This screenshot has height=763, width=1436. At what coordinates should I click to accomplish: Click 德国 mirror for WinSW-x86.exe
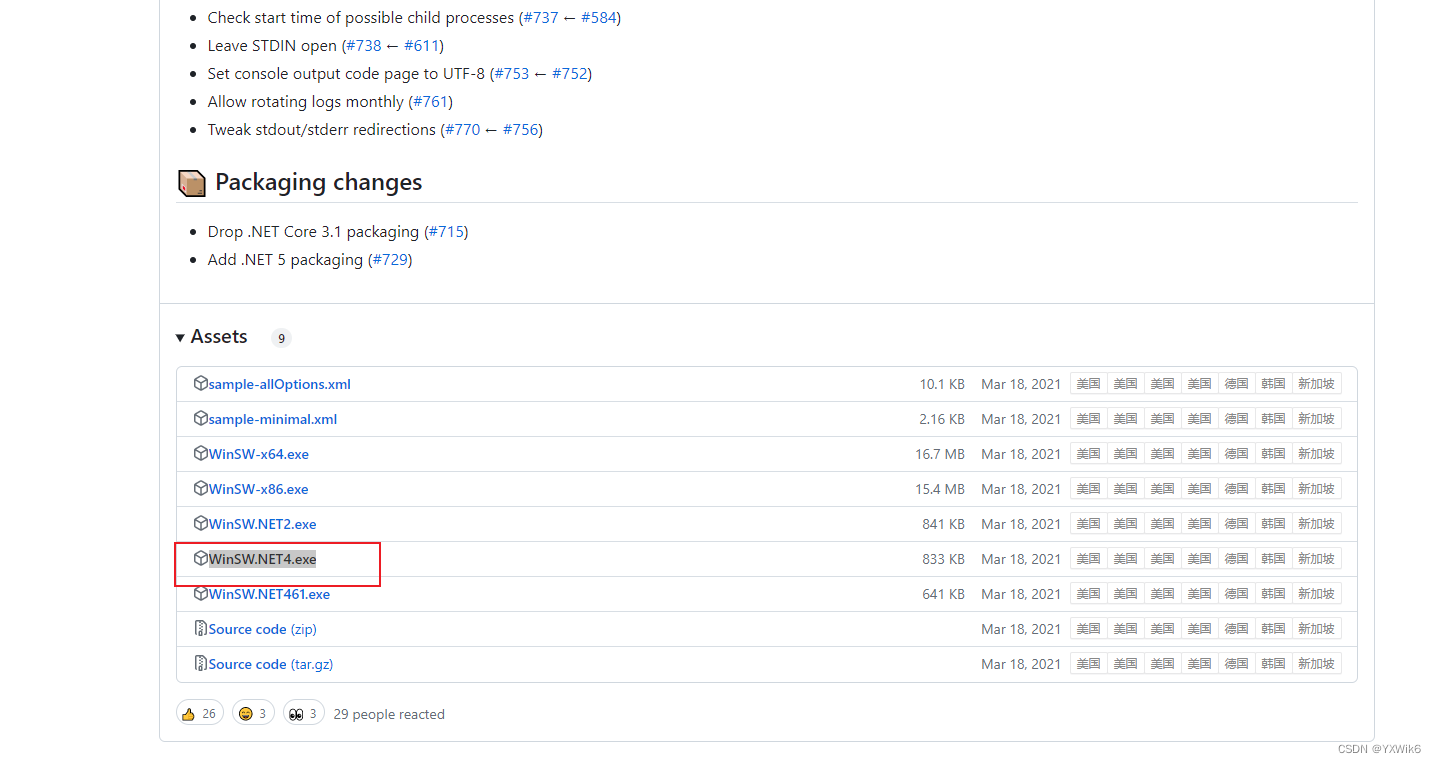coord(1237,489)
